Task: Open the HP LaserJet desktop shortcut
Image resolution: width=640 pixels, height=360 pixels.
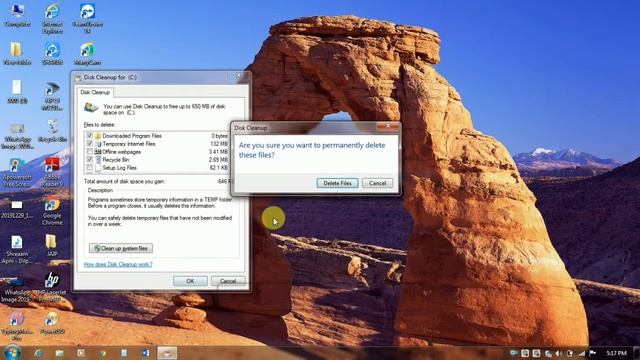Action: tap(52, 287)
